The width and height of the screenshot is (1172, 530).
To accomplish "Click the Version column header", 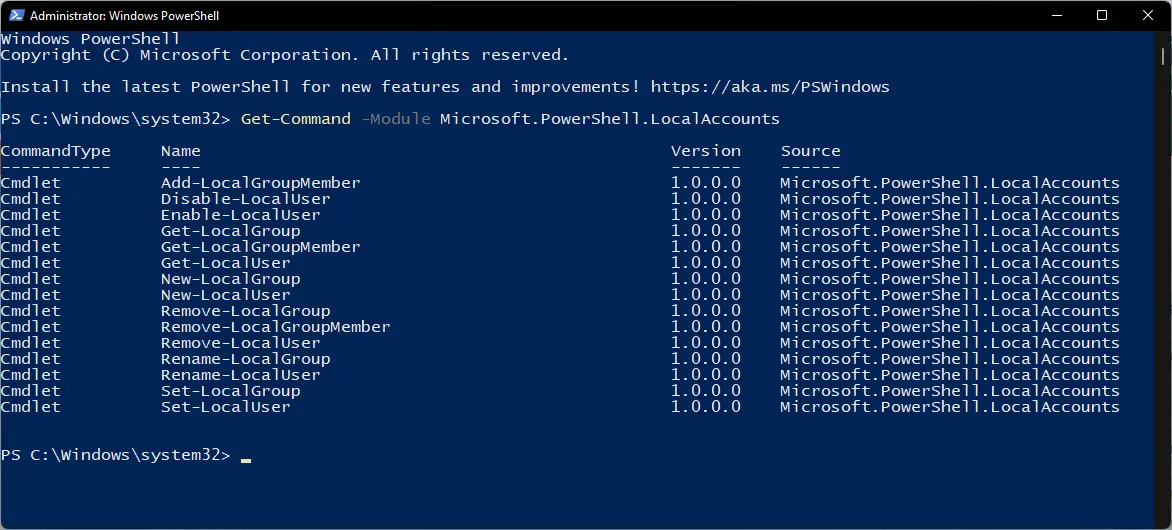I will 706,151.
